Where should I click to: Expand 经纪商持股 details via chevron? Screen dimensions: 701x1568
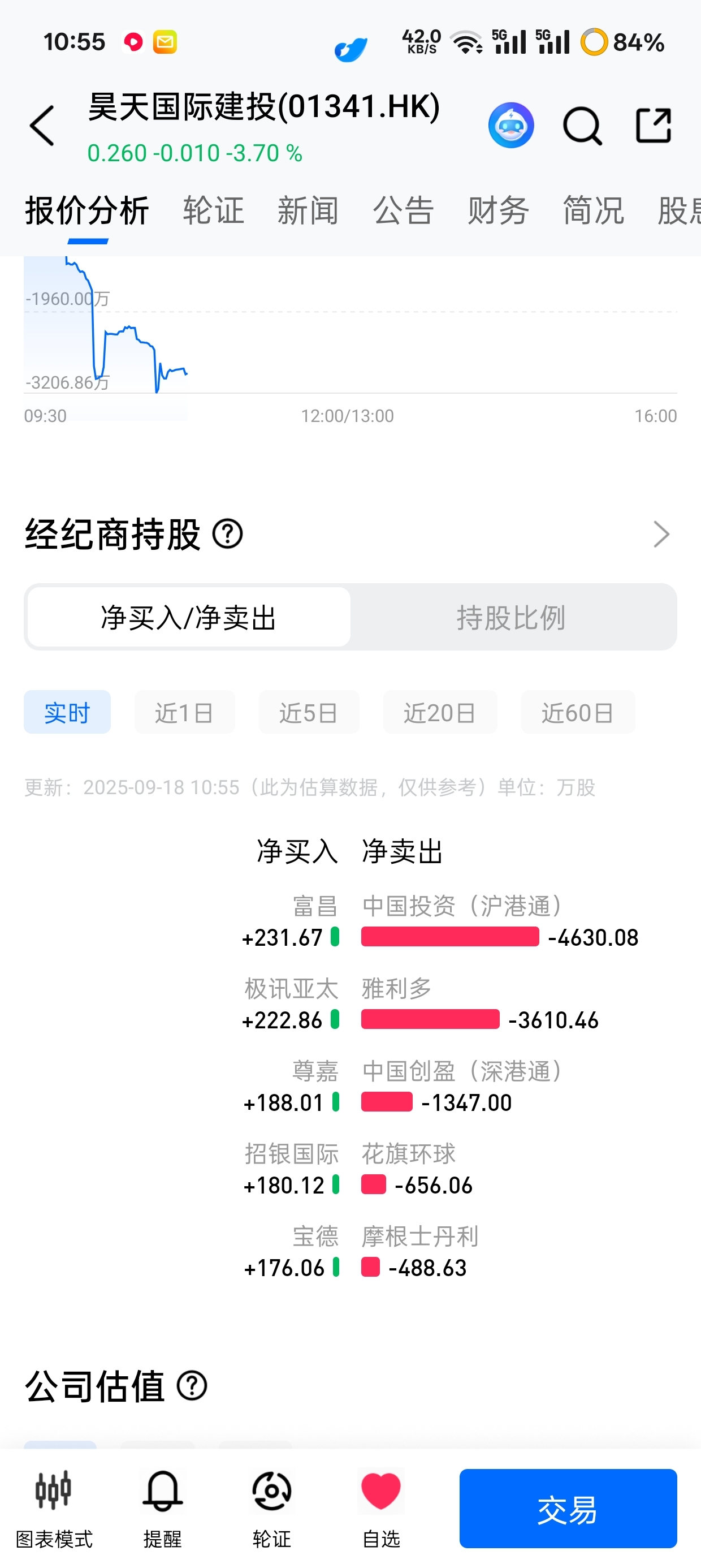tap(661, 535)
